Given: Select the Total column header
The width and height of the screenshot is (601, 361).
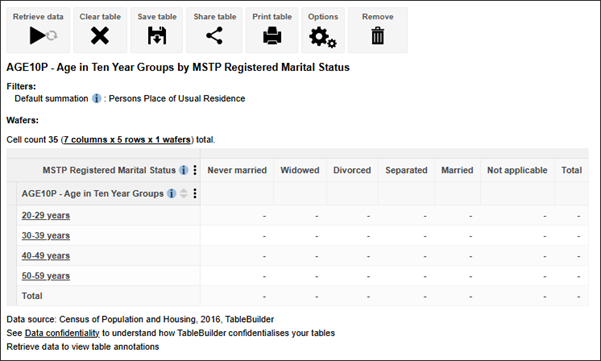Looking at the screenshot, I should 571,170.
